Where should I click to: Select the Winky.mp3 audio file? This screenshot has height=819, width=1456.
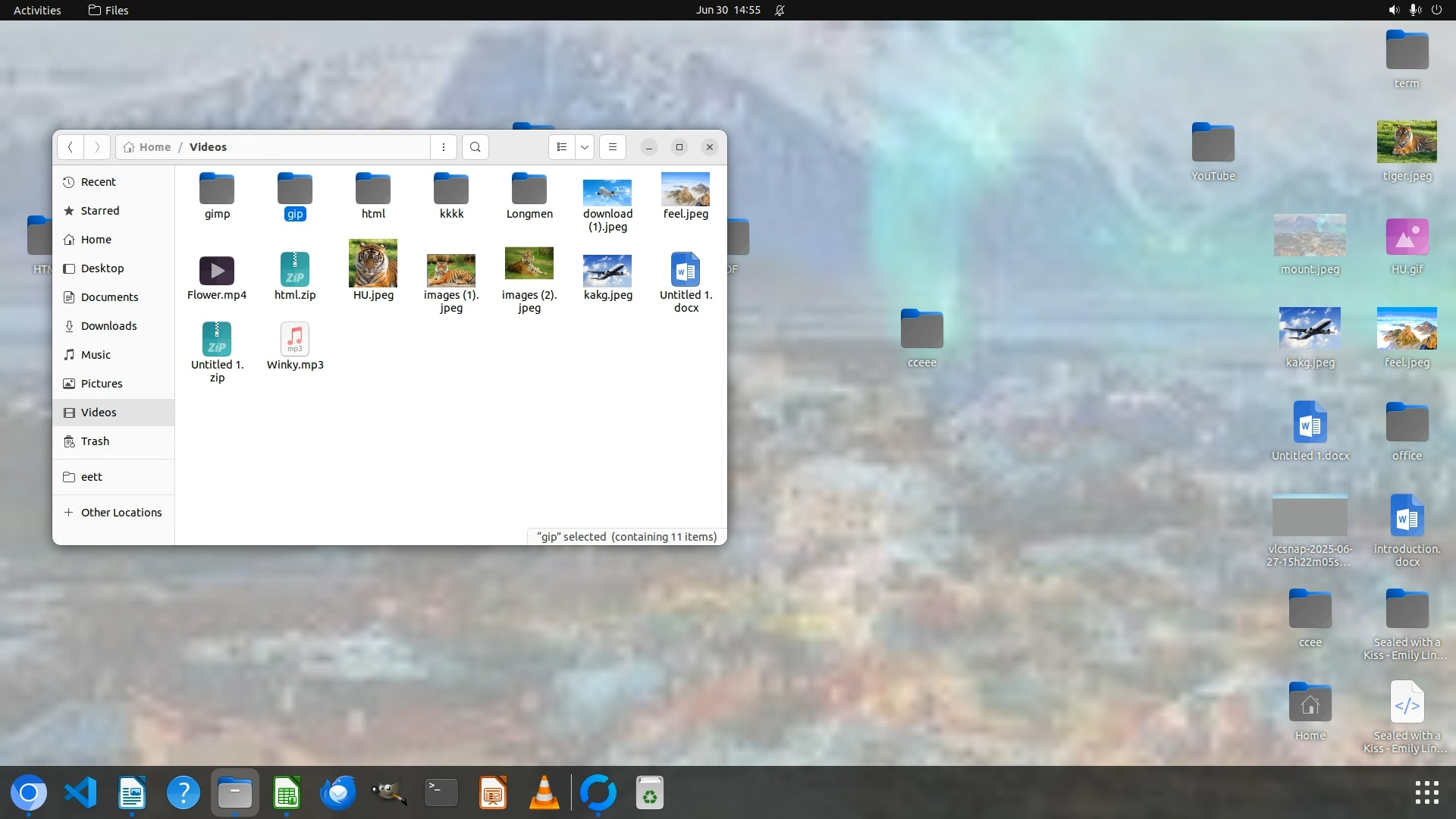tap(295, 340)
